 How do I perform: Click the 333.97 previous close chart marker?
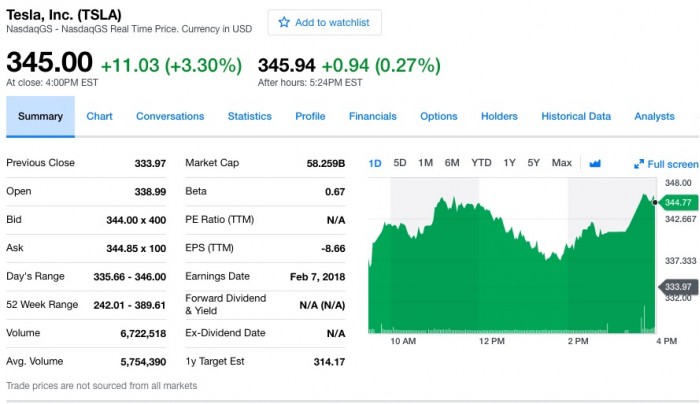tap(678, 287)
